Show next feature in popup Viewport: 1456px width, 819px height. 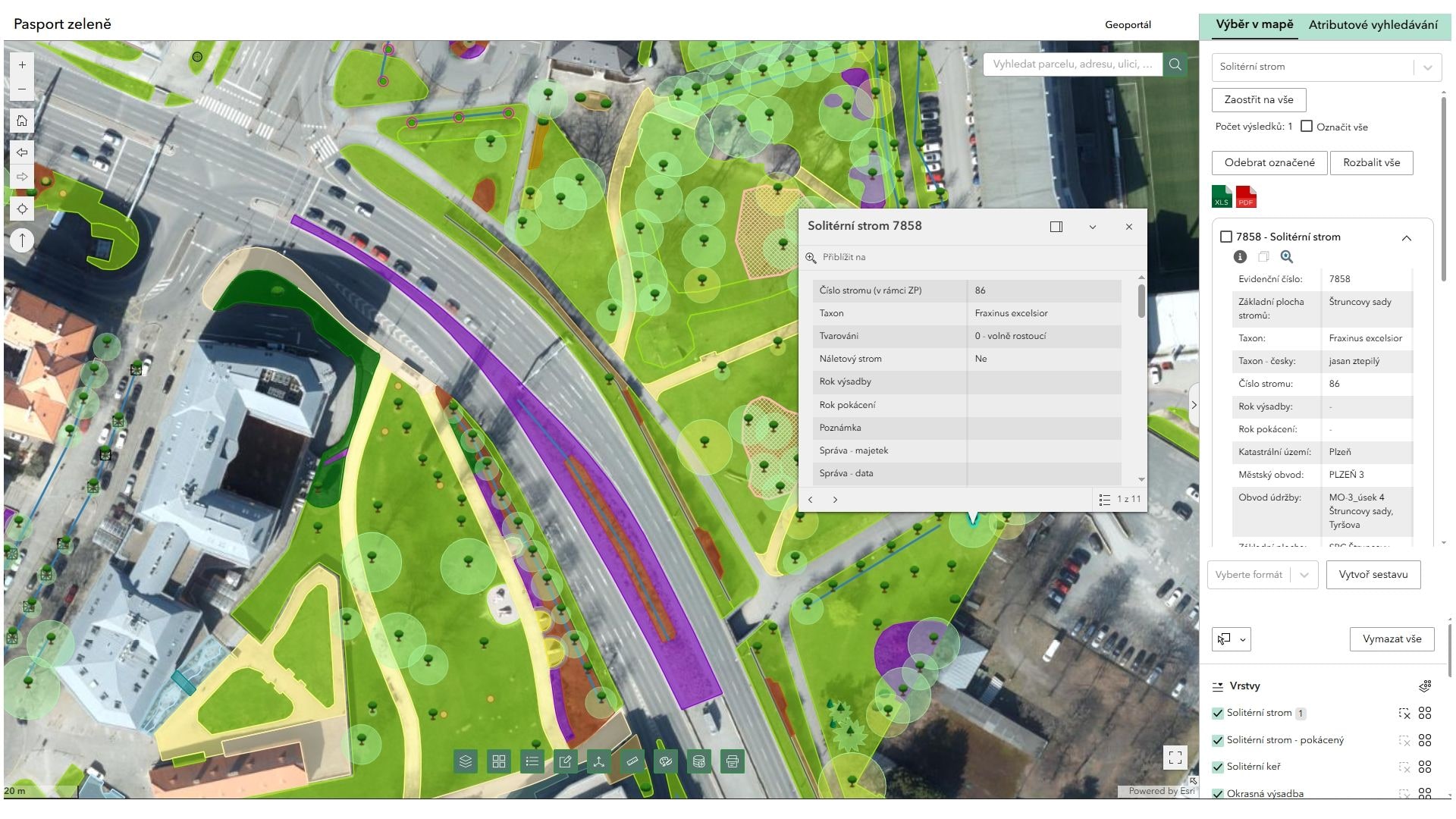point(835,500)
